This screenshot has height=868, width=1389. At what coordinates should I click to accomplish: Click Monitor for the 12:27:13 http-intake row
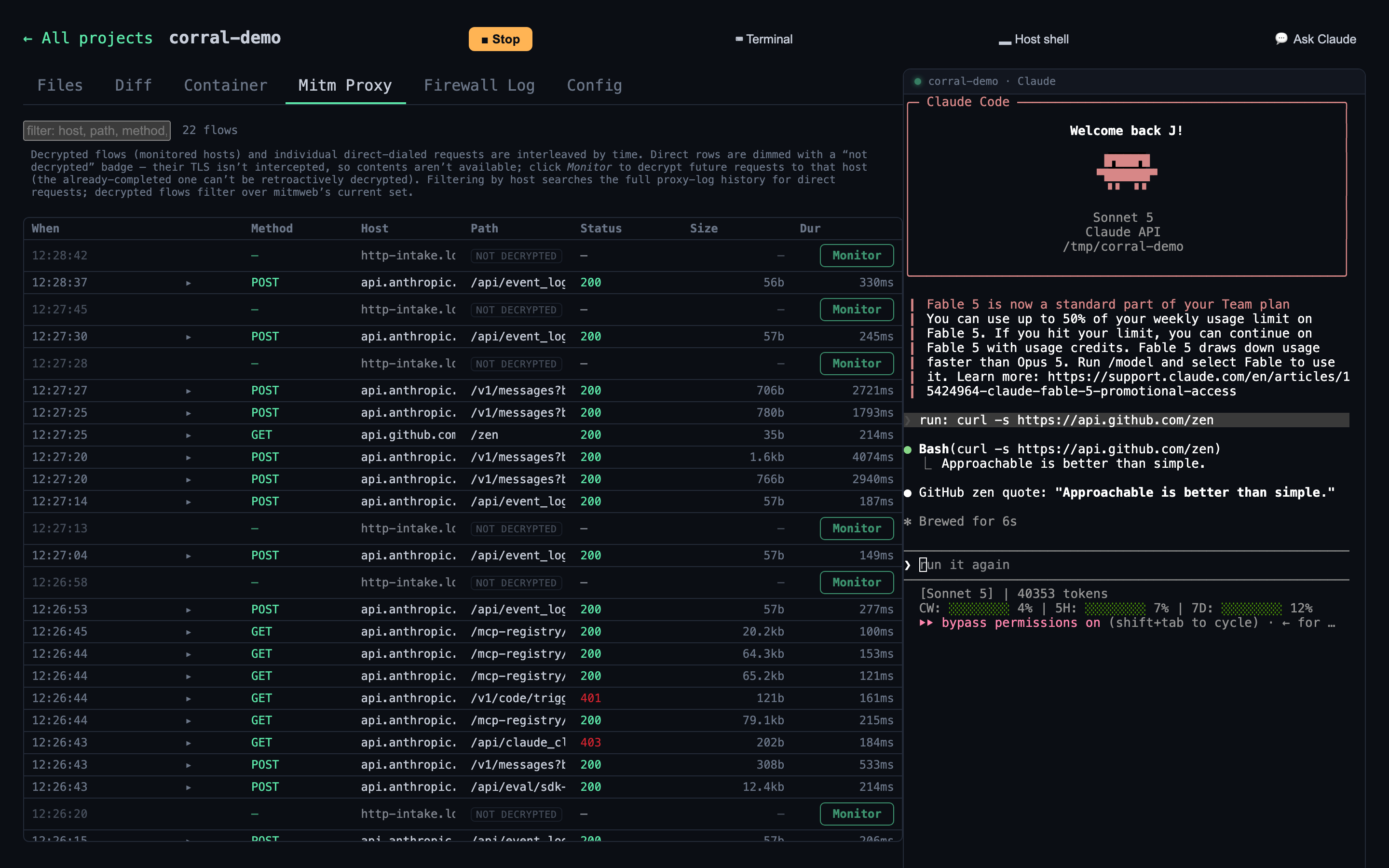coord(857,528)
